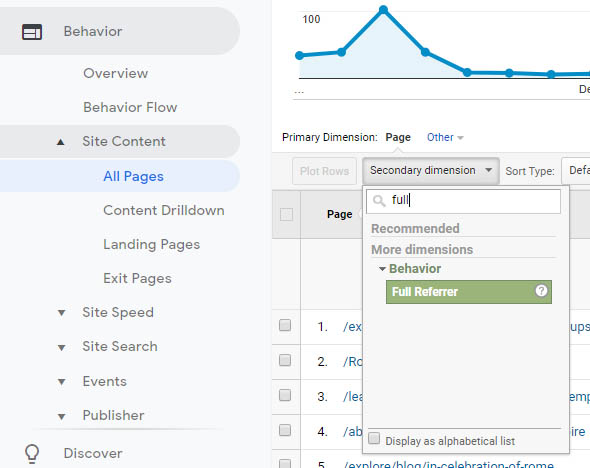
Task: Click the Behavior section icon
Action: pyautogui.click(x=32, y=32)
